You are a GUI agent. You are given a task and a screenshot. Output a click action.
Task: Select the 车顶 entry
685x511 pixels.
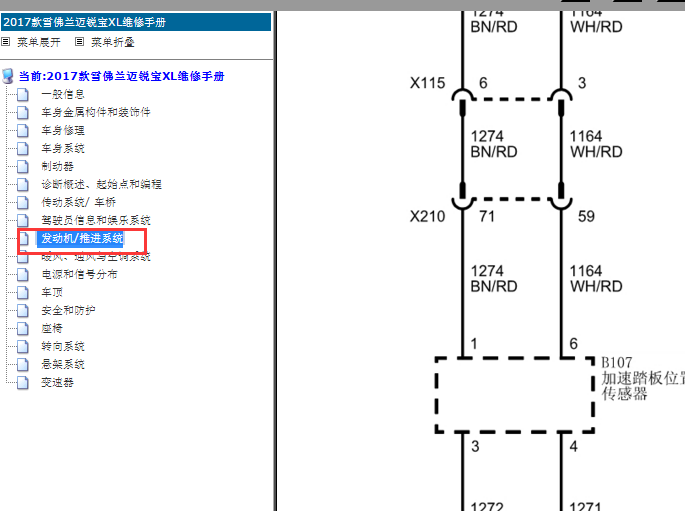click(x=52, y=292)
